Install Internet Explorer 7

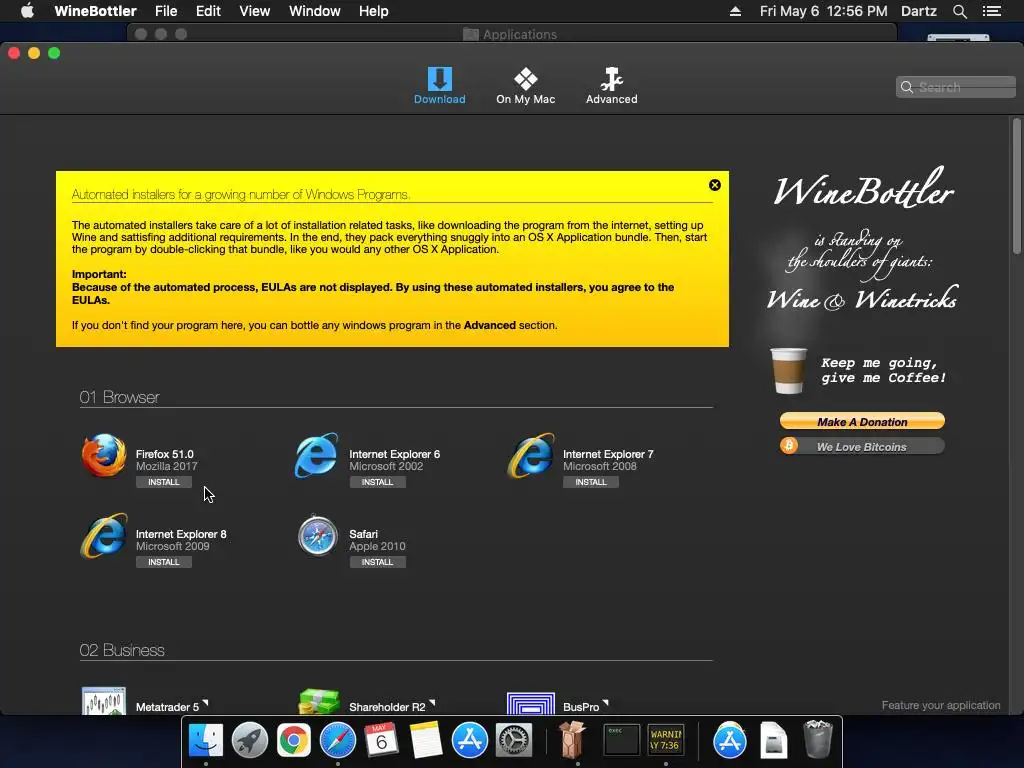591,482
